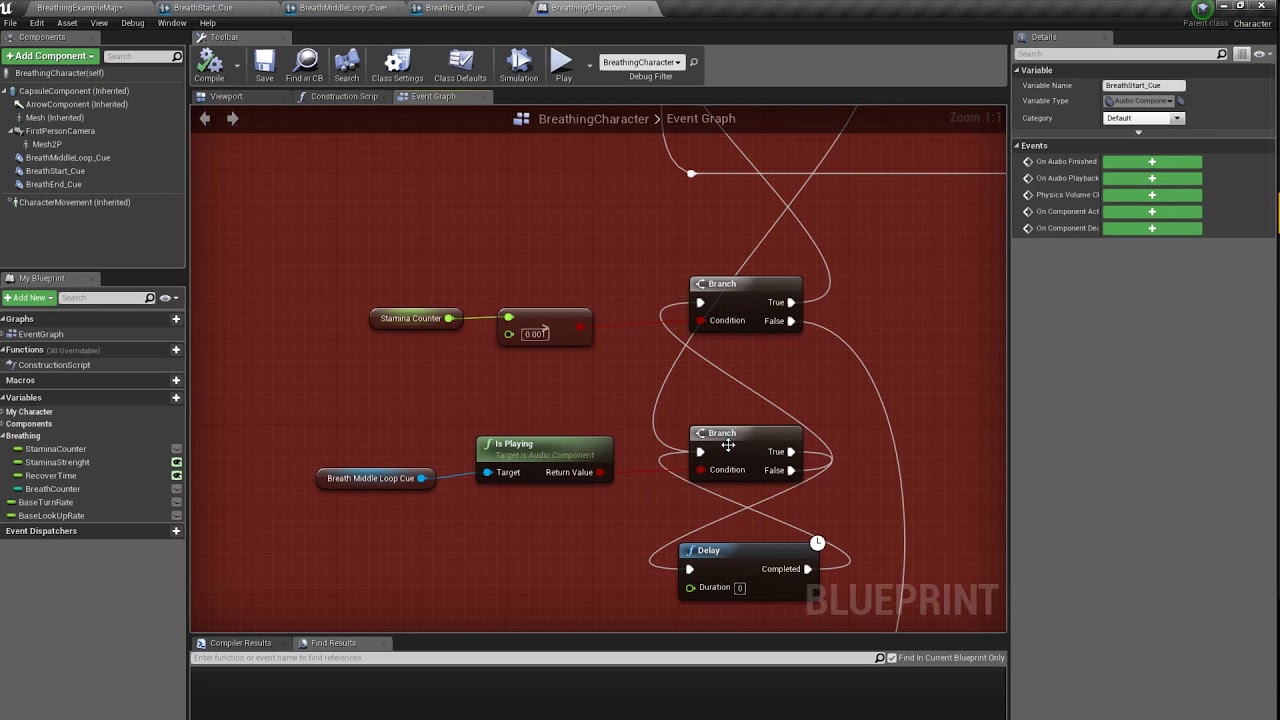The height and width of the screenshot is (720, 1280).
Task: Open the Debug menu
Action: (x=132, y=23)
